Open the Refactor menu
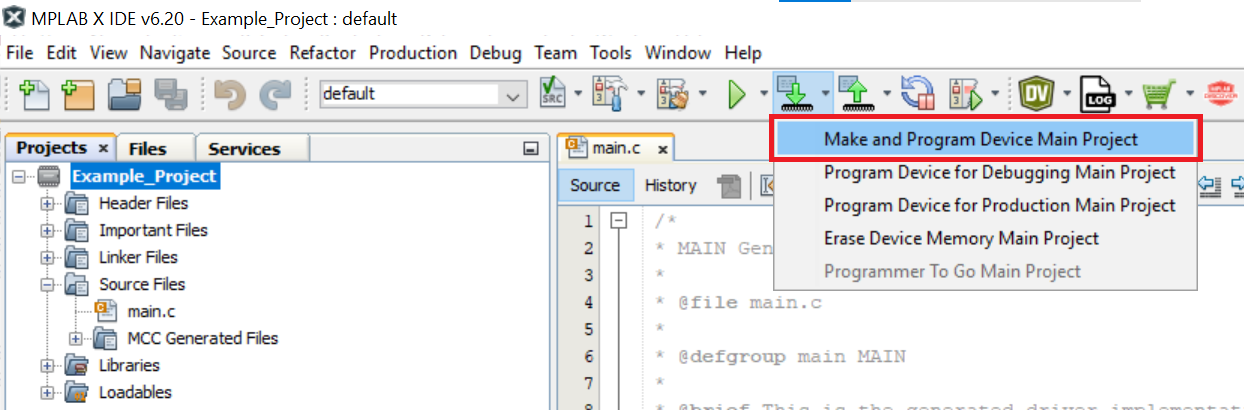The width and height of the screenshot is (1244, 410). click(x=324, y=53)
